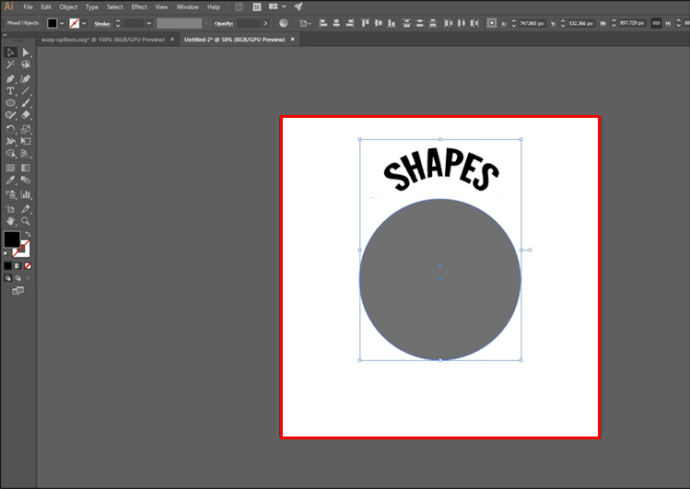Image resolution: width=690 pixels, height=489 pixels.
Task: Select the Direct Selection tool
Action: pyautogui.click(x=26, y=52)
